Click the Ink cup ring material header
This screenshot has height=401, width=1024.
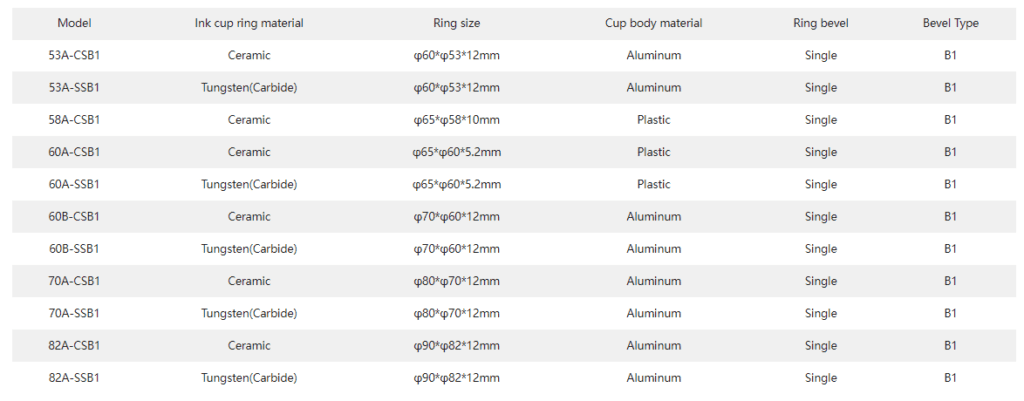pos(249,23)
